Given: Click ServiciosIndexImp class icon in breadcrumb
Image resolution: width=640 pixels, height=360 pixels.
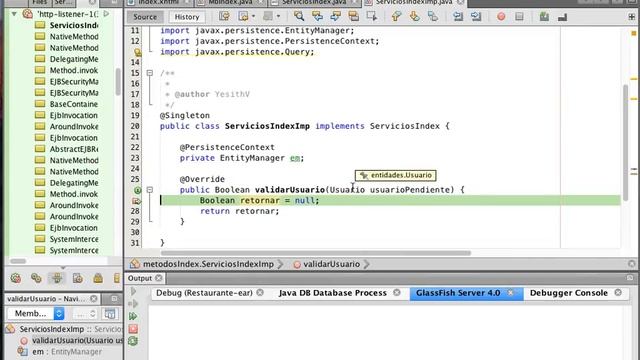Looking at the screenshot, I should click(x=135, y=264).
